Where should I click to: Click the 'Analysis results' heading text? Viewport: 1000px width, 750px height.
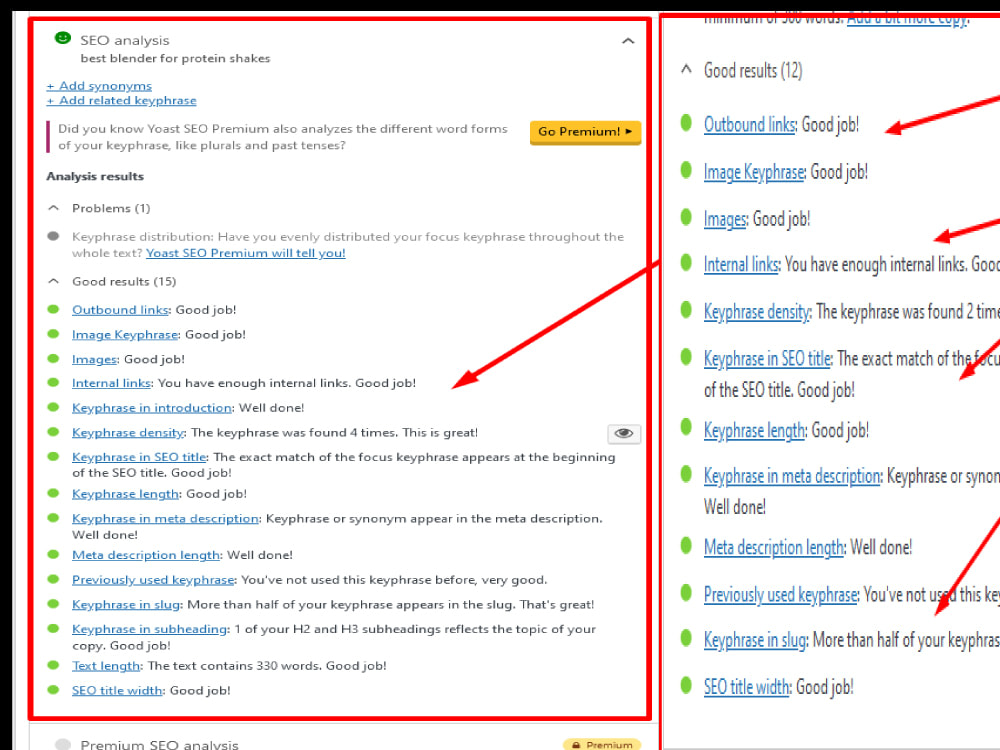(x=95, y=176)
